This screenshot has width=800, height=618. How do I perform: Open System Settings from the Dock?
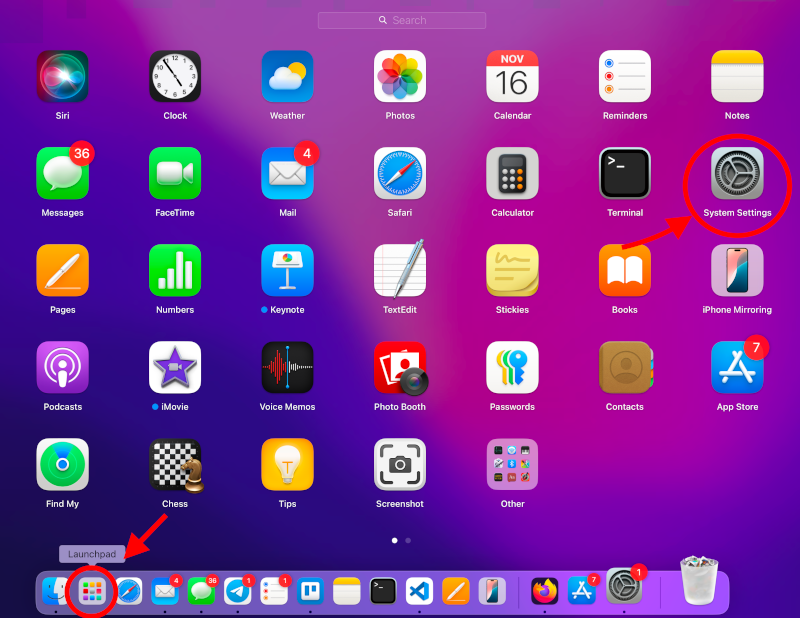tap(623, 586)
